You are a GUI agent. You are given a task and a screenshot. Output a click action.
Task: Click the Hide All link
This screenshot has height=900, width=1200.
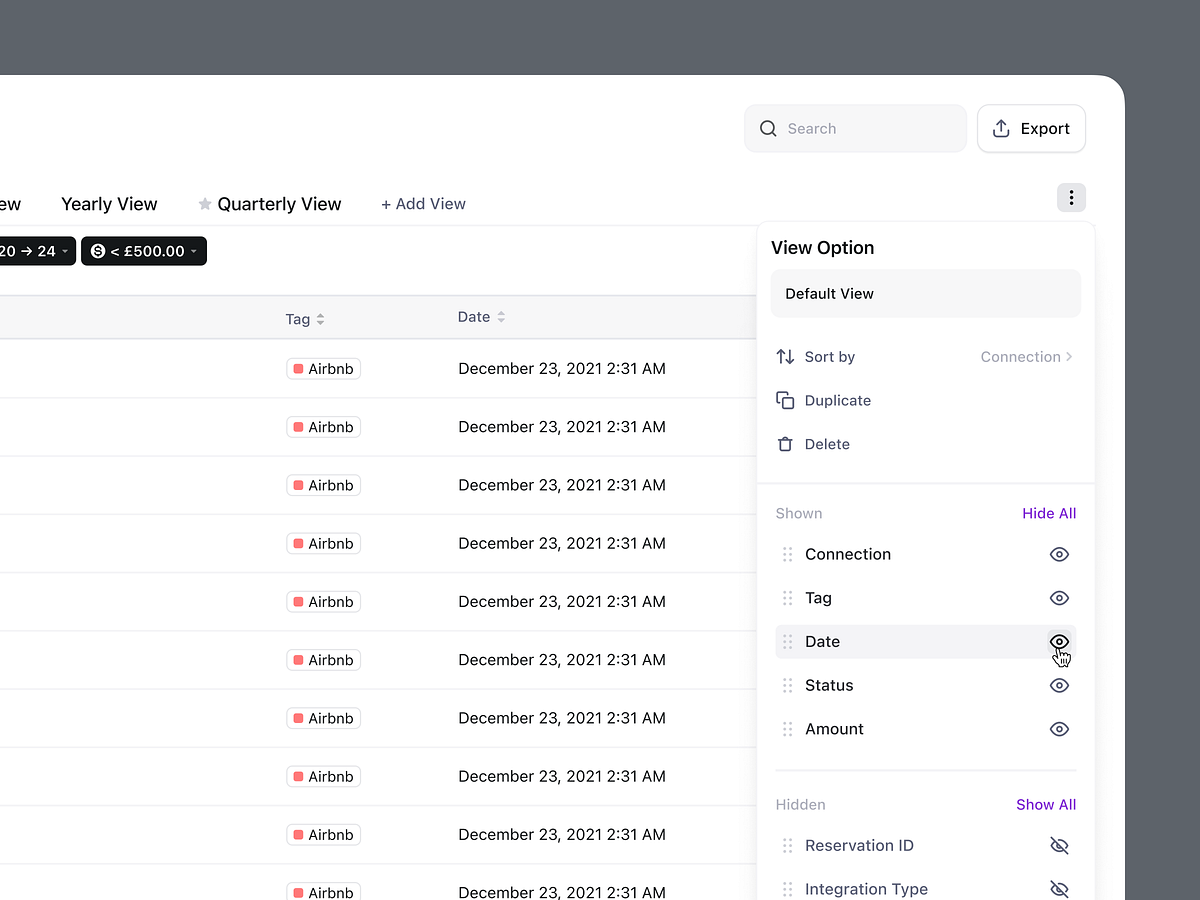[1048, 513]
